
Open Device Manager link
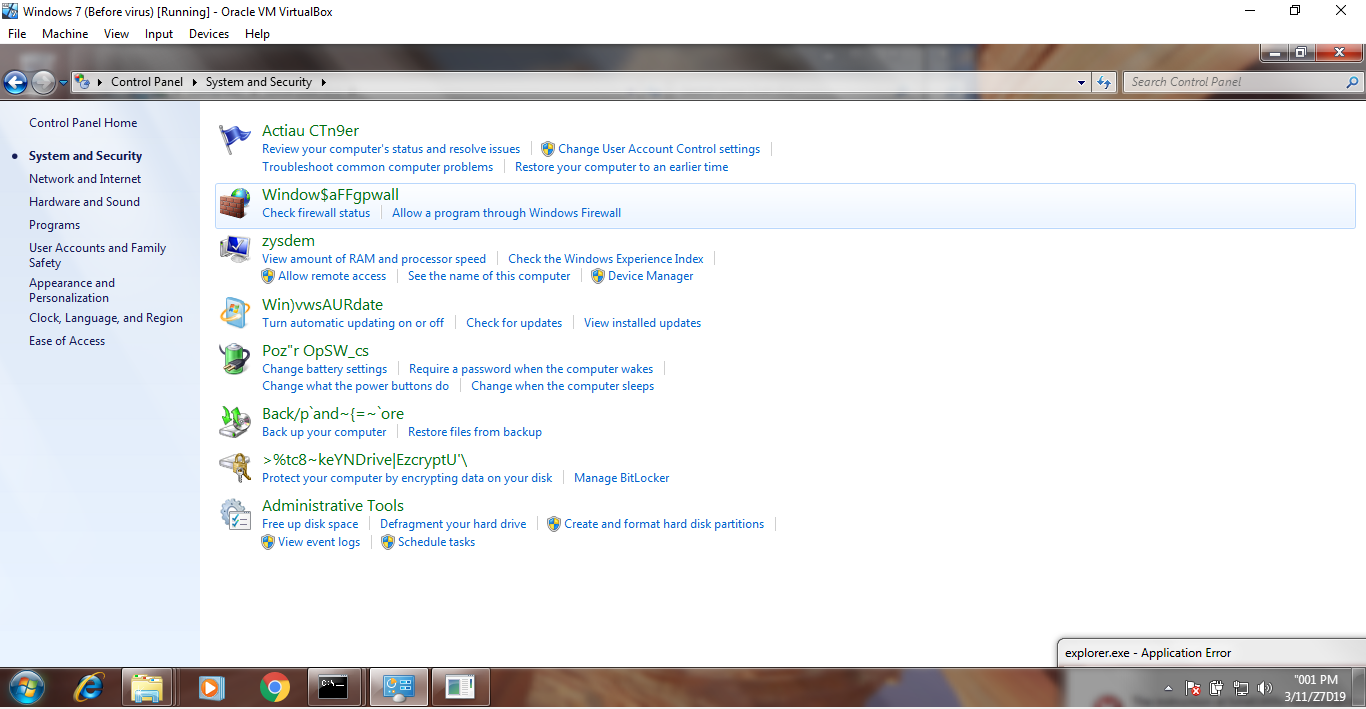click(x=650, y=276)
